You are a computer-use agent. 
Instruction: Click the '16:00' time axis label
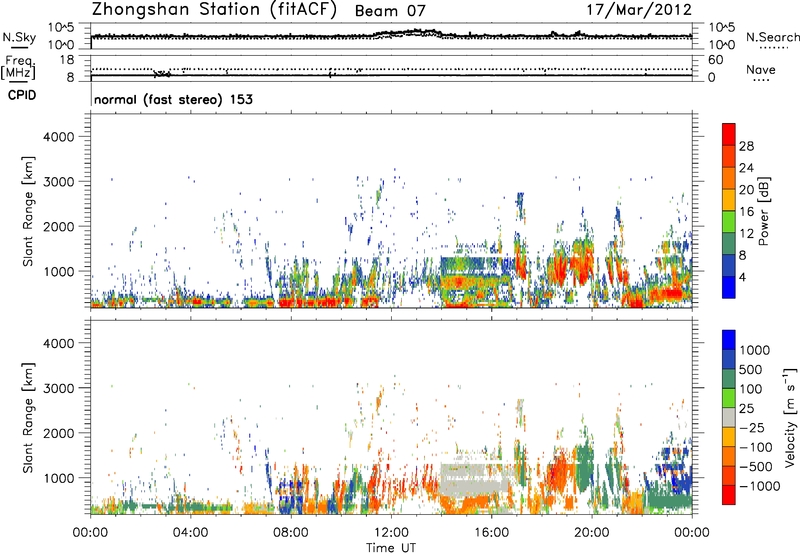[491, 533]
